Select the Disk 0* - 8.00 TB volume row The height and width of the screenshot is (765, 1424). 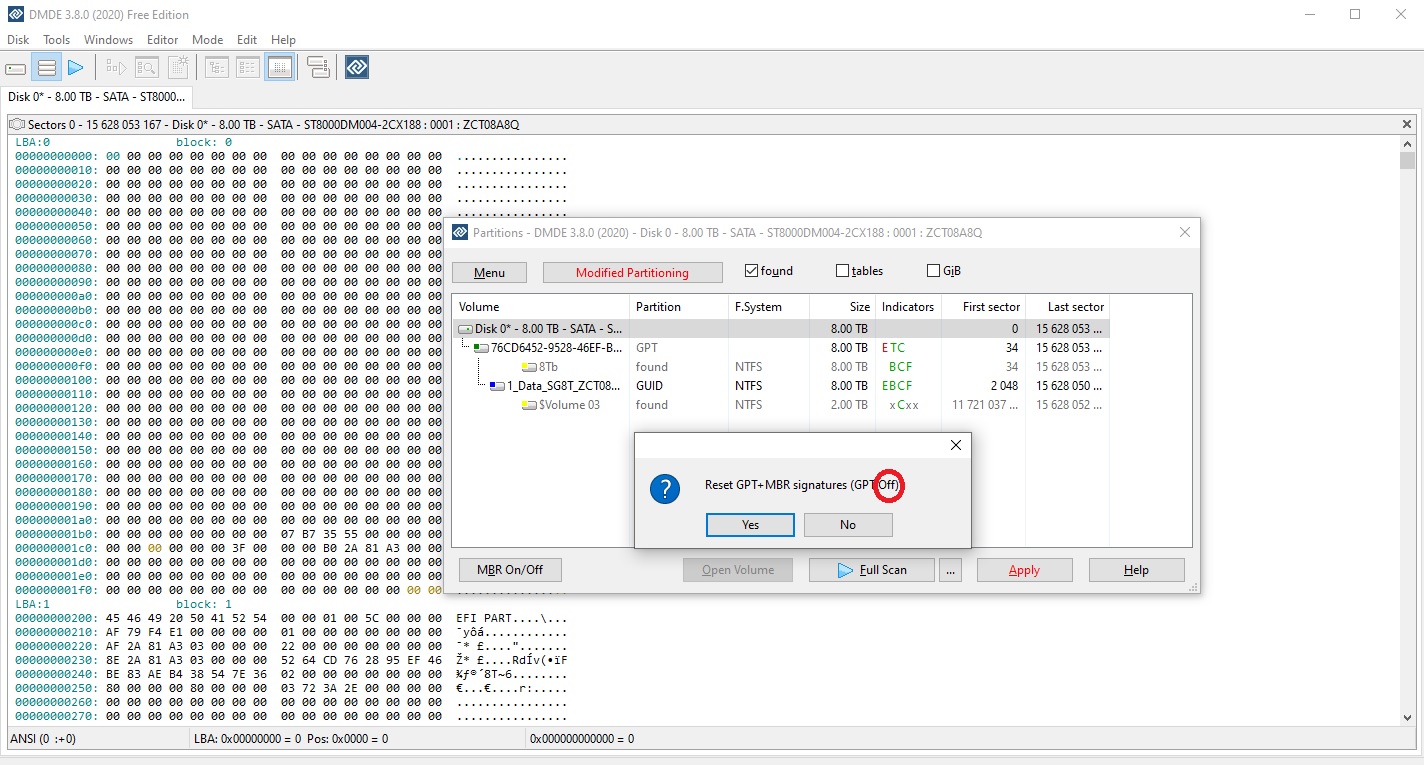(782, 329)
